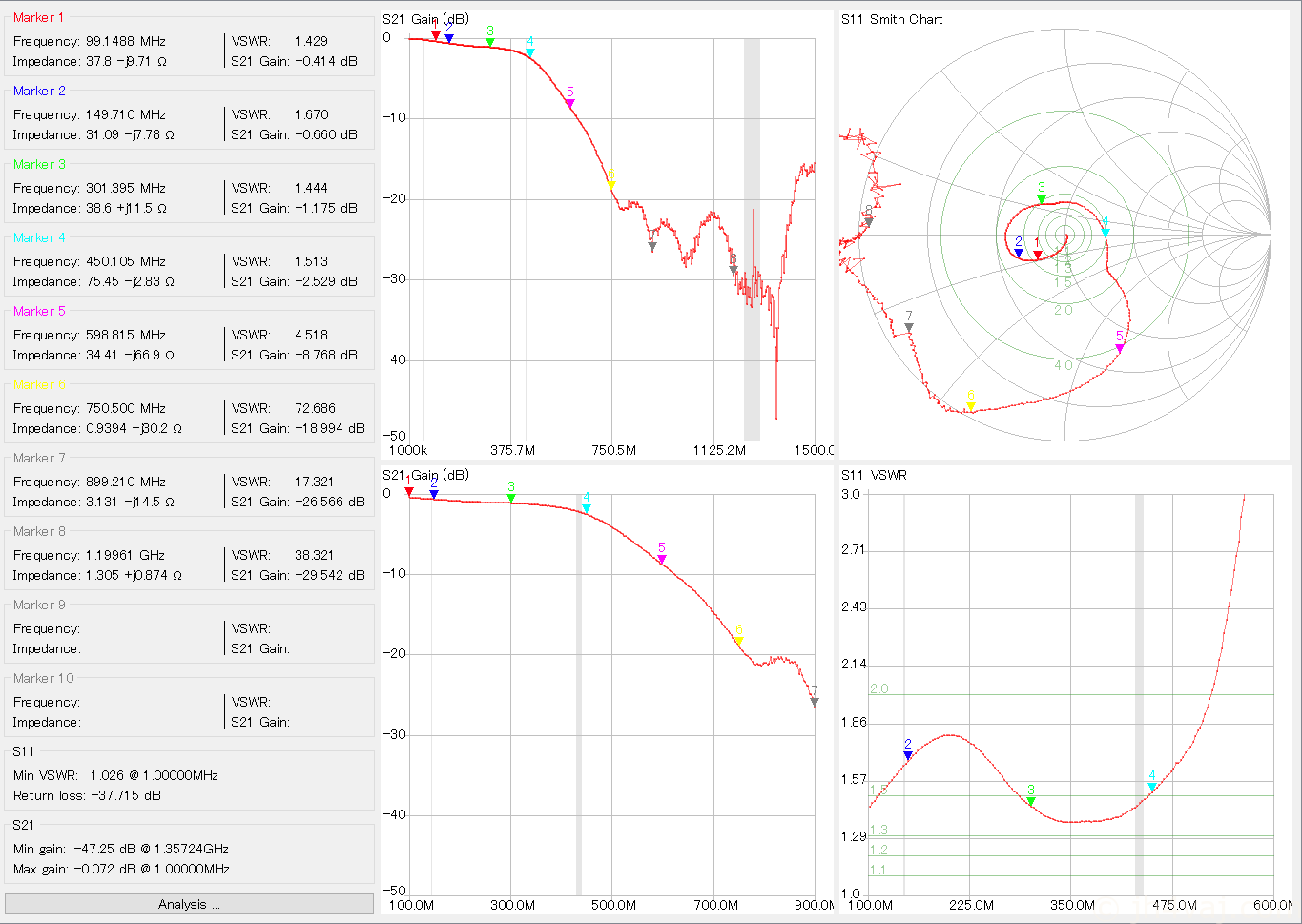Click magenta marker 5 on lower S21 Gain chart
This screenshot has width=1302, height=924.
coord(662,559)
